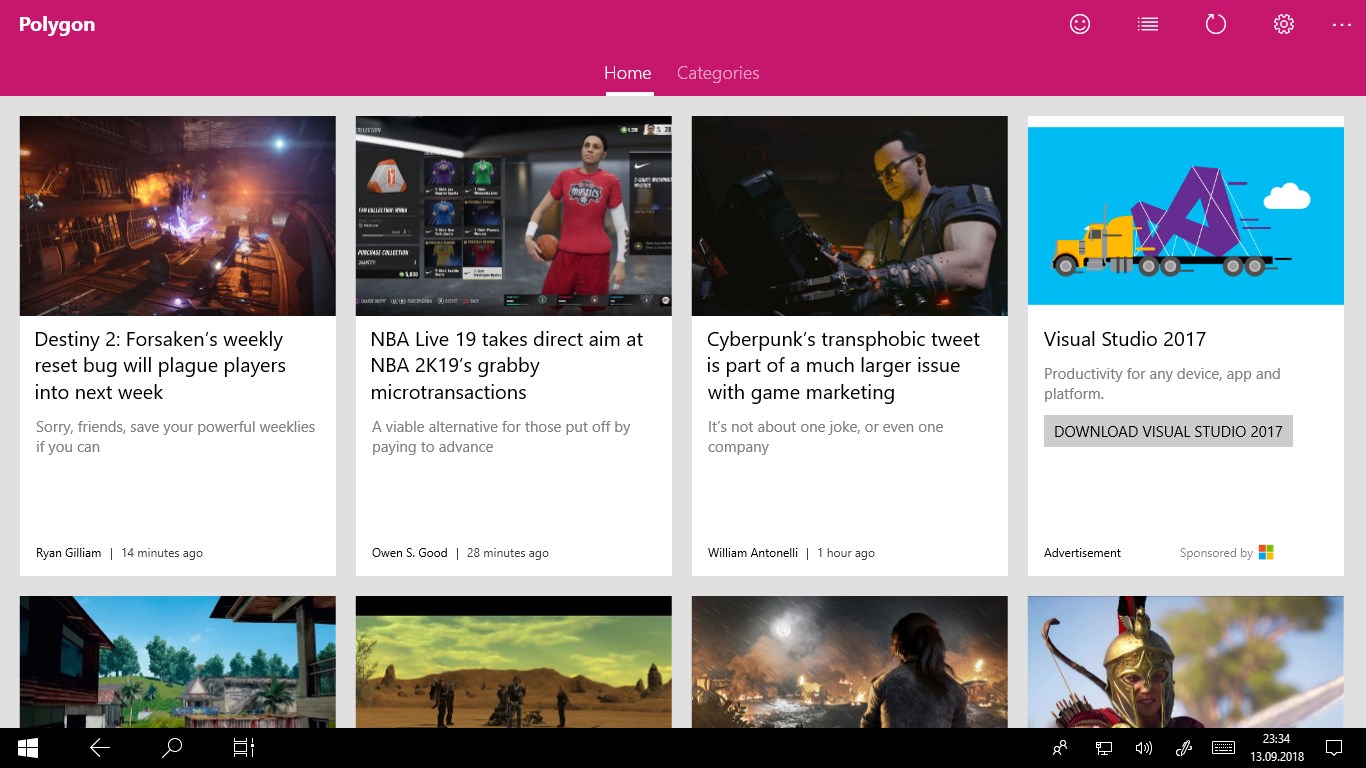Click the Visual Studio 2017 ad image
Image resolution: width=1366 pixels, height=768 pixels.
(x=1186, y=216)
